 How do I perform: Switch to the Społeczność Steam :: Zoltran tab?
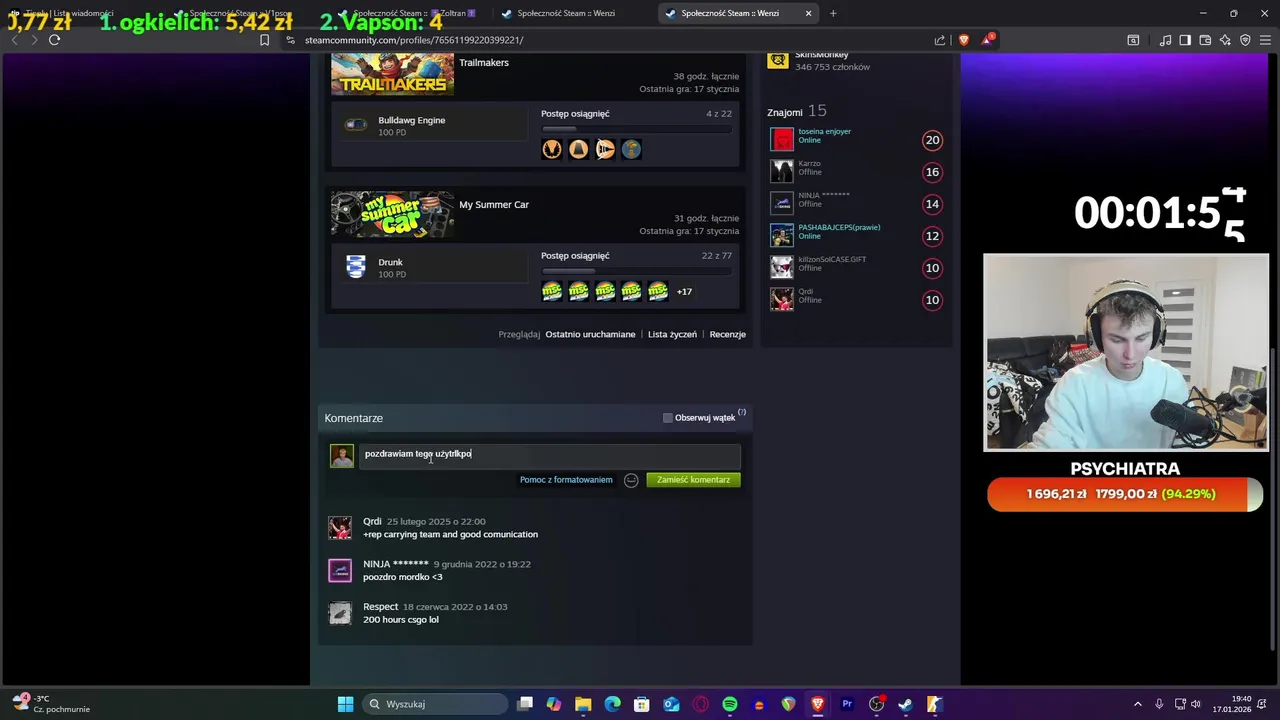pos(408,13)
